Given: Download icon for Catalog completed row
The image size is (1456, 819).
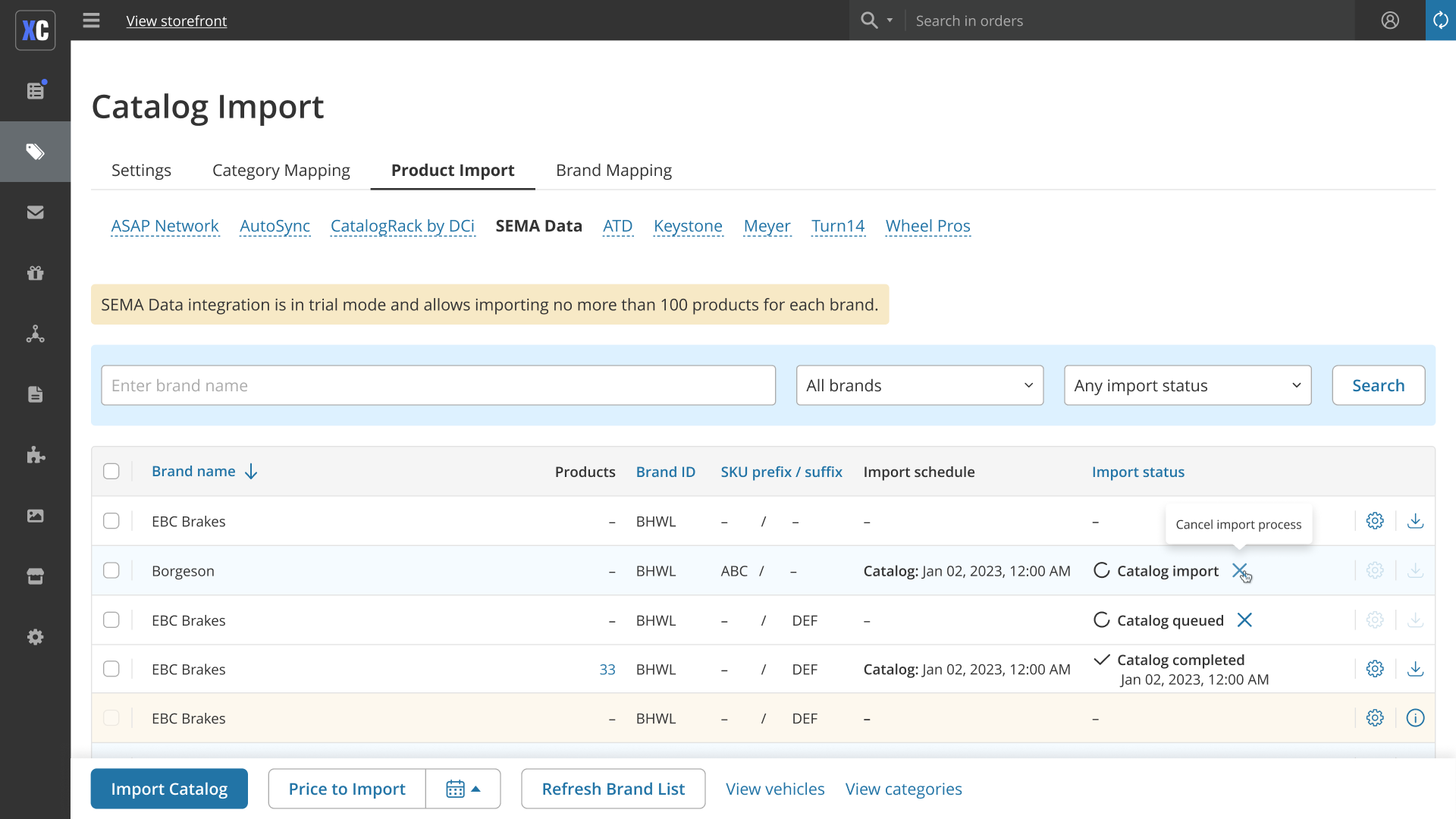Looking at the screenshot, I should tap(1415, 669).
